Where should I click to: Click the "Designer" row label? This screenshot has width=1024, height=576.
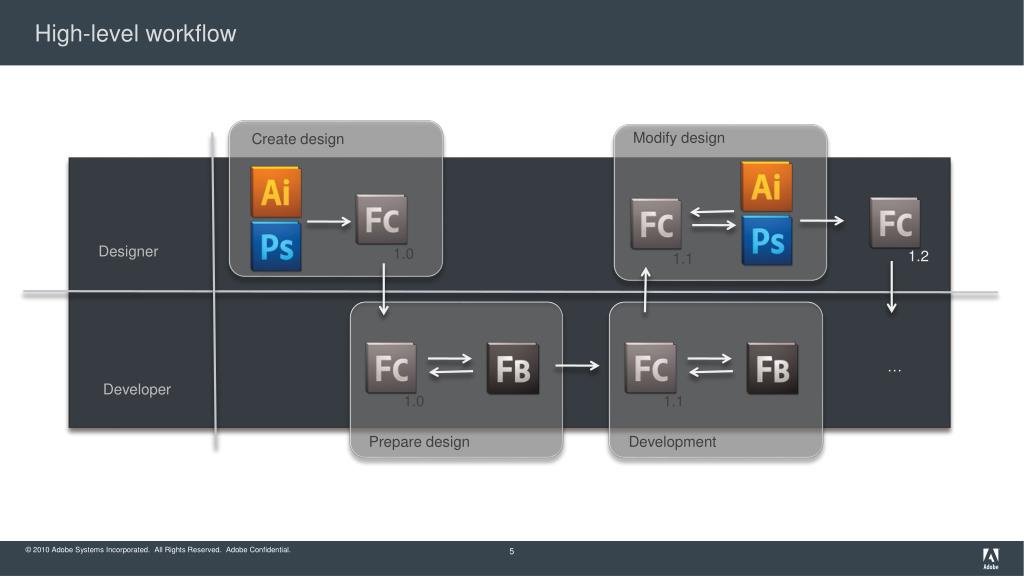click(128, 251)
